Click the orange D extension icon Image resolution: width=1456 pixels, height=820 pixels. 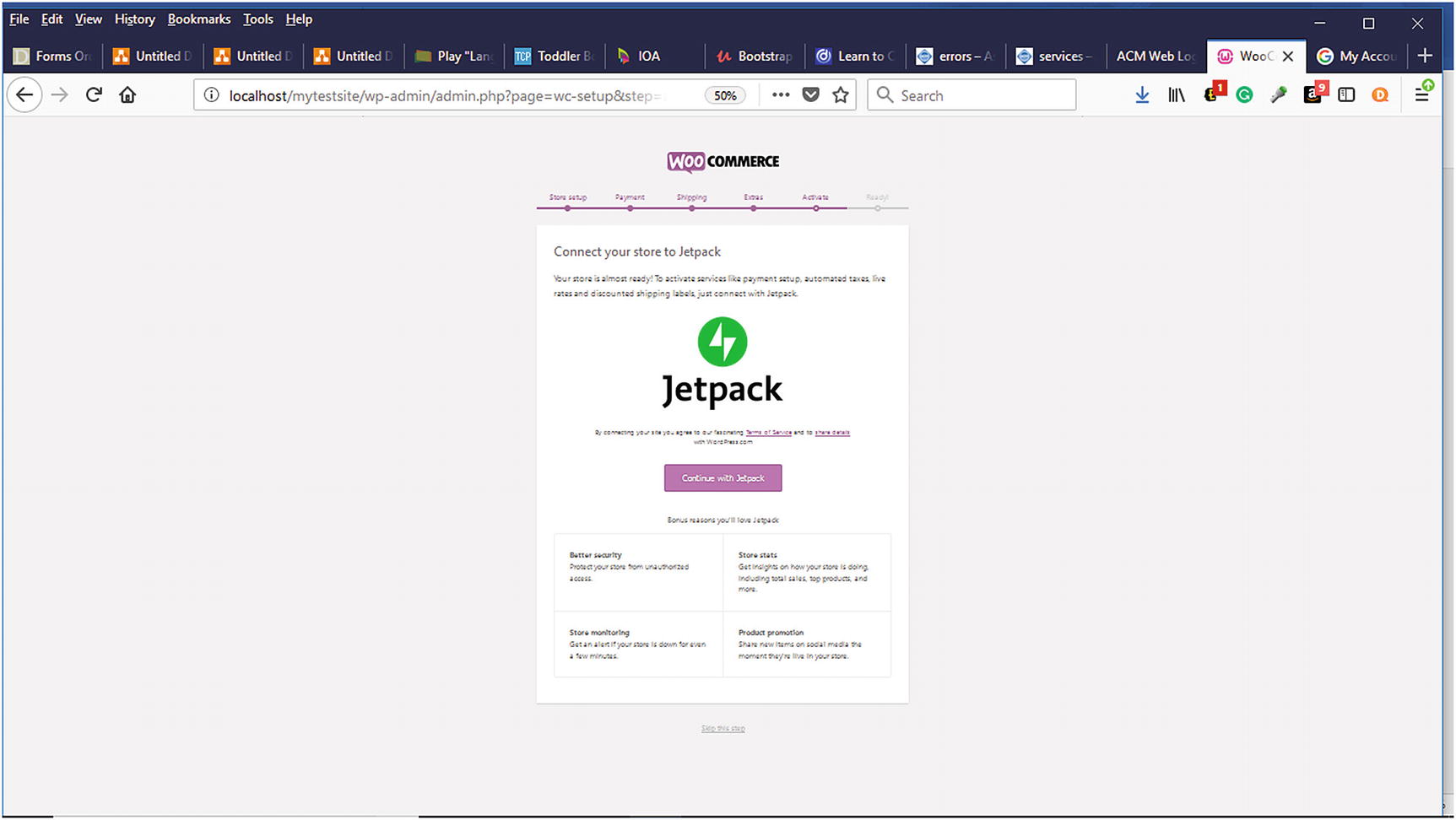[1380, 95]
